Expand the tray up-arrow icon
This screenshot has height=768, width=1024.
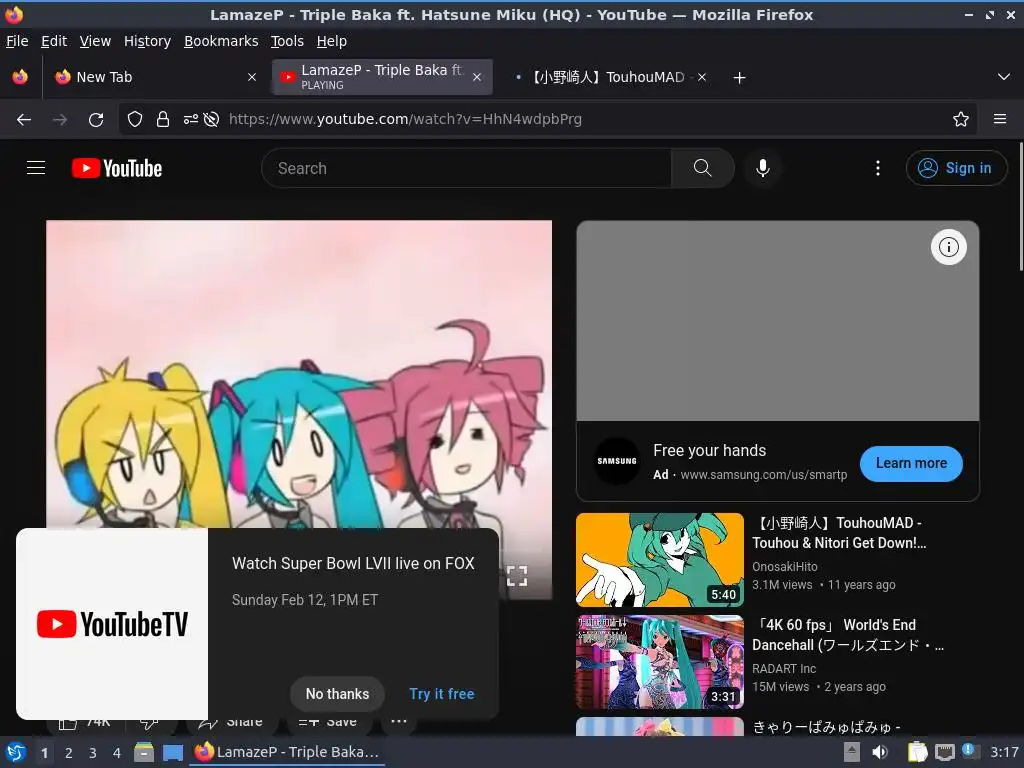(x=852, y=752)
